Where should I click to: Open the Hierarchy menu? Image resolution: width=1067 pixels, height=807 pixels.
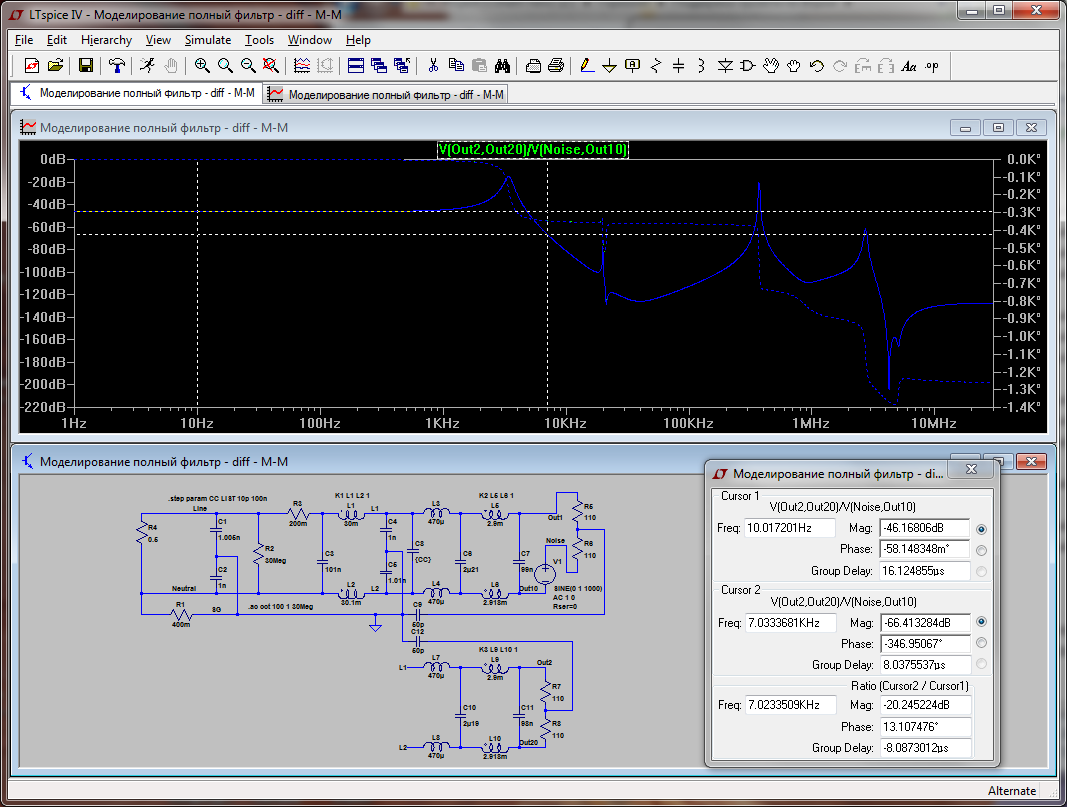[106, 40]
